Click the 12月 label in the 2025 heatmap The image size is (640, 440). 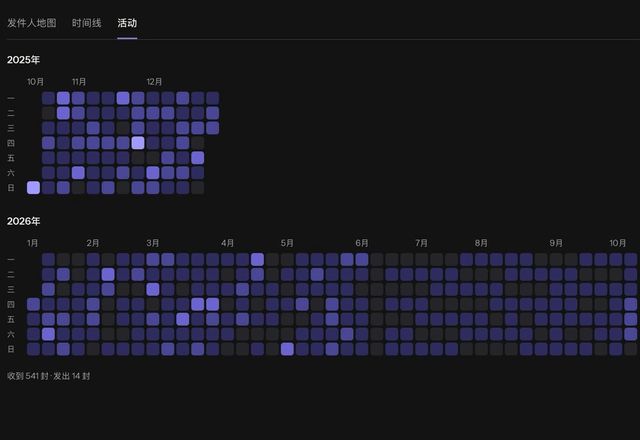coord(154,82)
